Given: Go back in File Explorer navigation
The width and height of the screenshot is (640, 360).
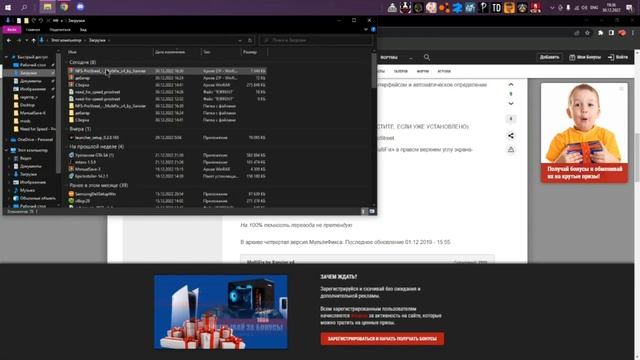Looking at the screenshot, I should (9, 40).
